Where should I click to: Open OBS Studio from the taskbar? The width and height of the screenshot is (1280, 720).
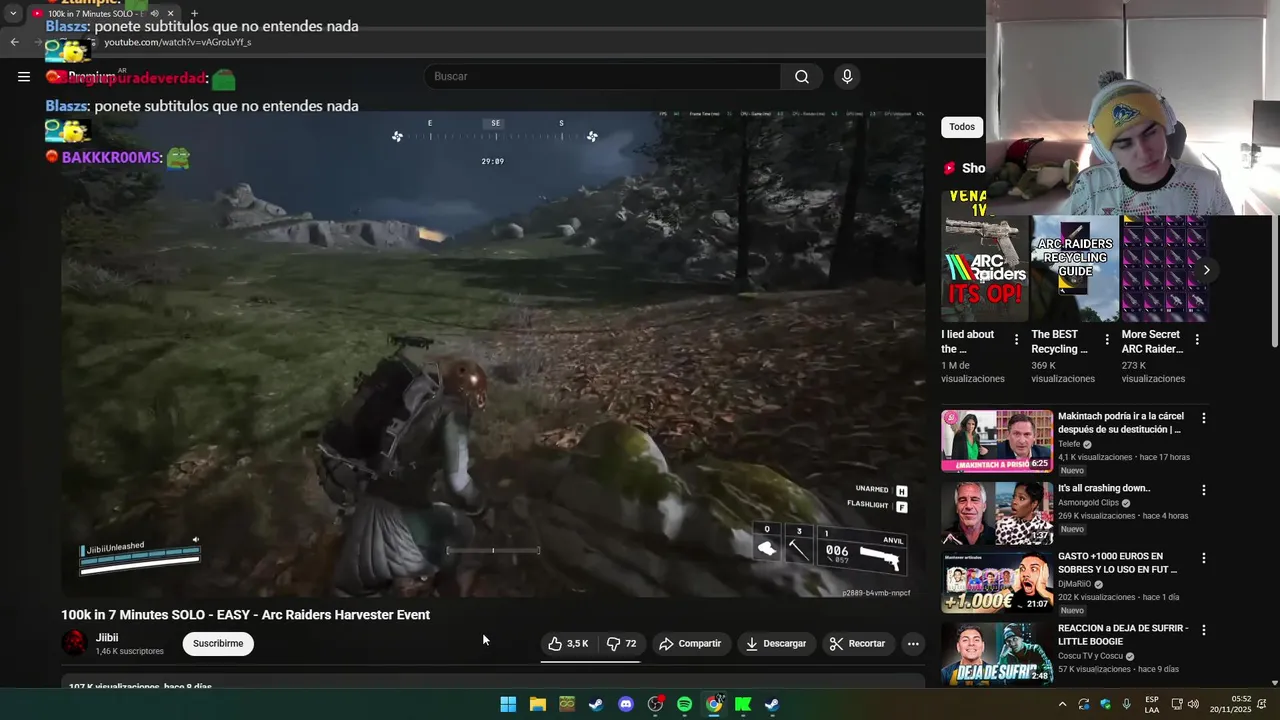(x=655, y=704)
